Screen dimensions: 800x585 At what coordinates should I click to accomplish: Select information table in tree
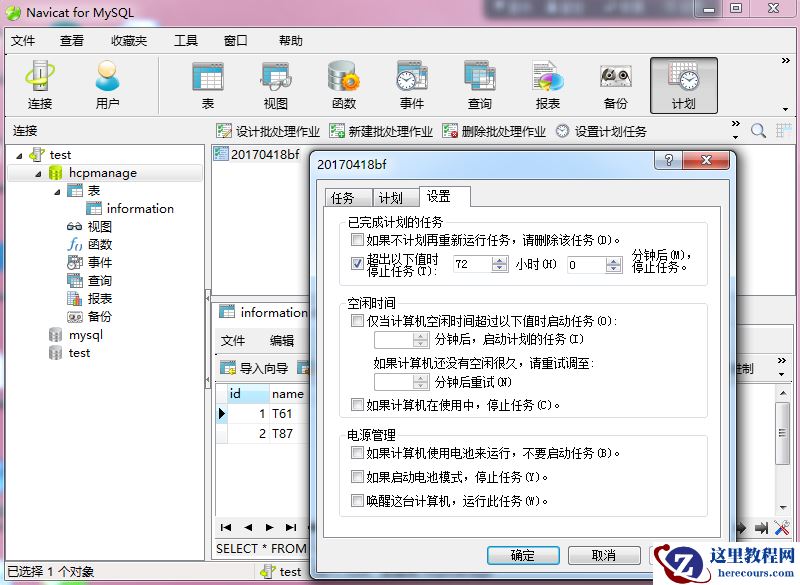pyautogui.click(x=130, y=209)
